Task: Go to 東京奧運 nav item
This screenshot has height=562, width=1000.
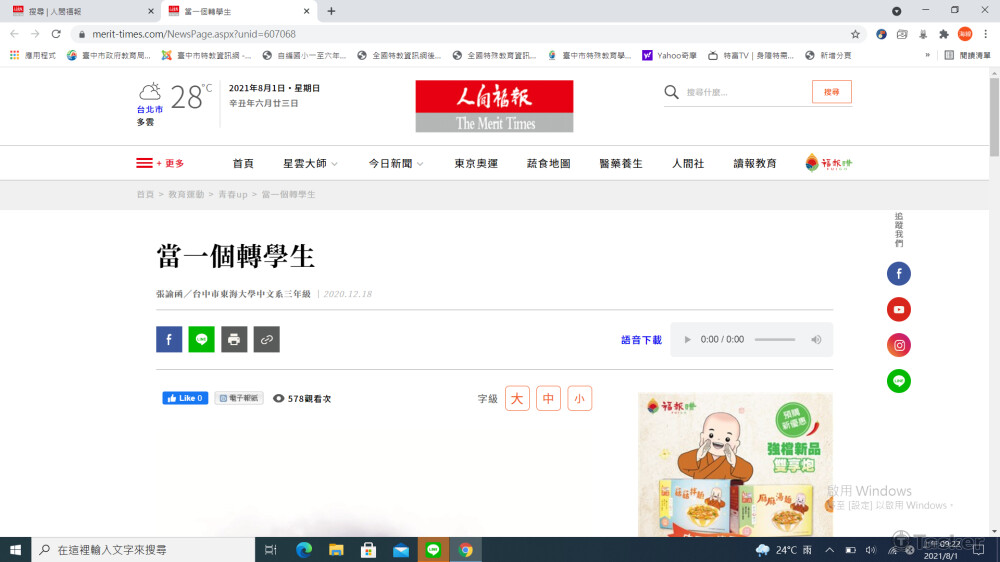Action: (x=476, y=164)
